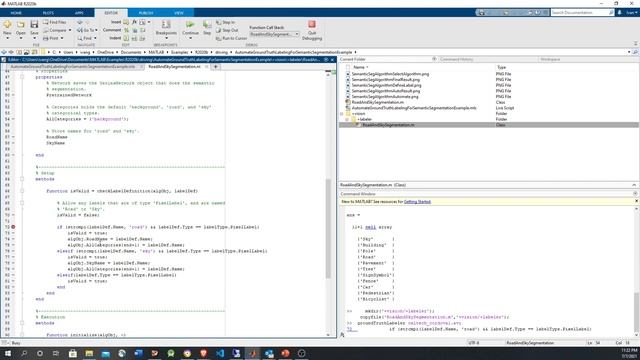Click the New file icon

[x=7, y=25]
